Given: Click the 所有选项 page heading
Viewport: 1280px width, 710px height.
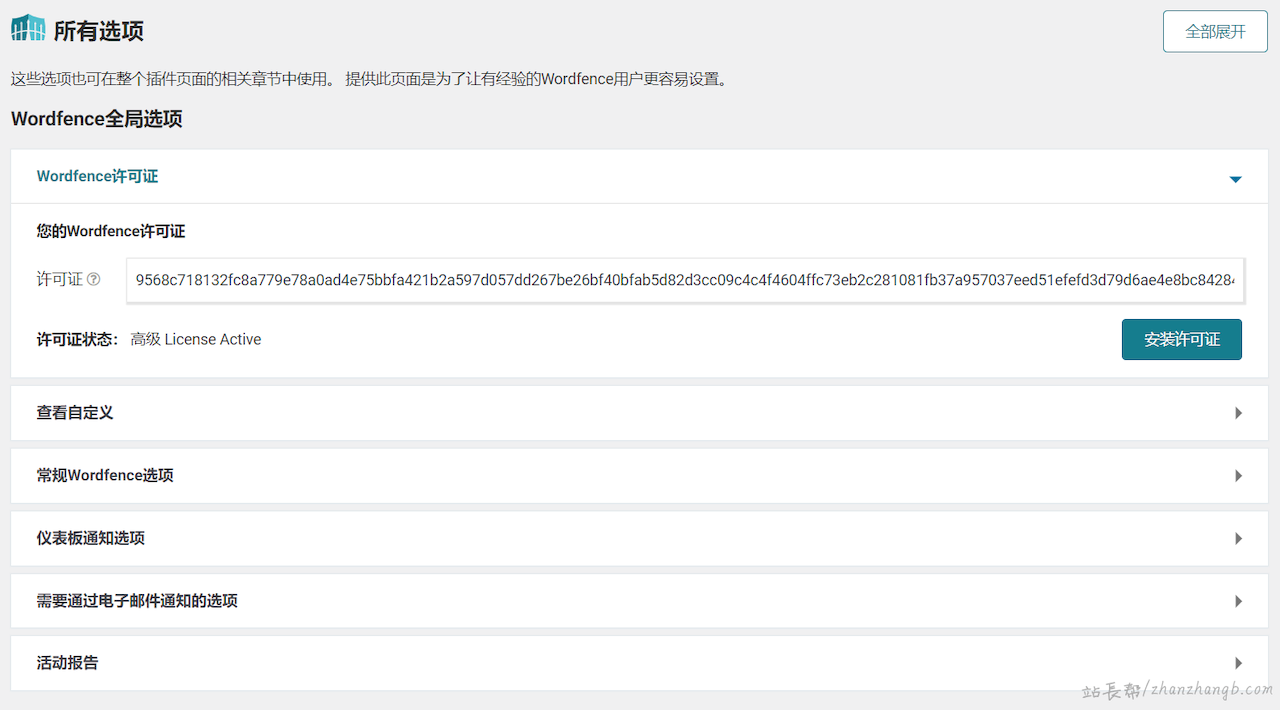Looking at the screenshot, I should pyautogui.click(x=99, y=31).
